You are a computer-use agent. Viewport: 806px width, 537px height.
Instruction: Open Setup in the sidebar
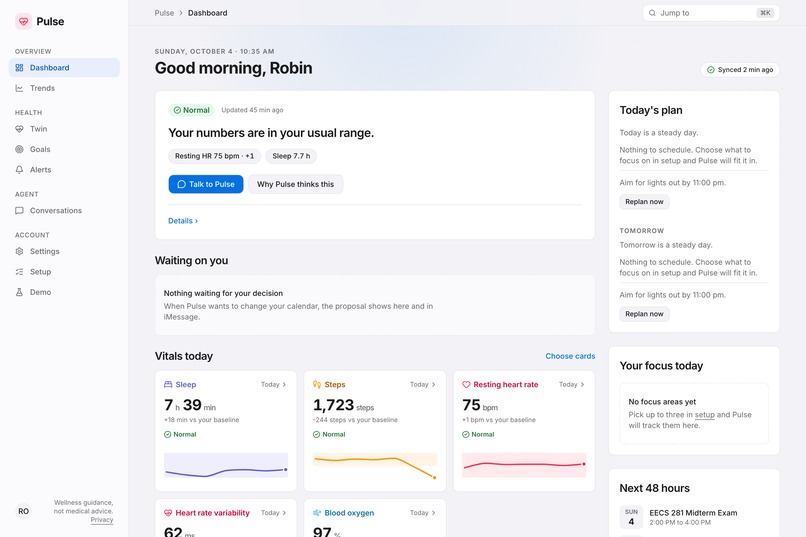click(64, 272)
